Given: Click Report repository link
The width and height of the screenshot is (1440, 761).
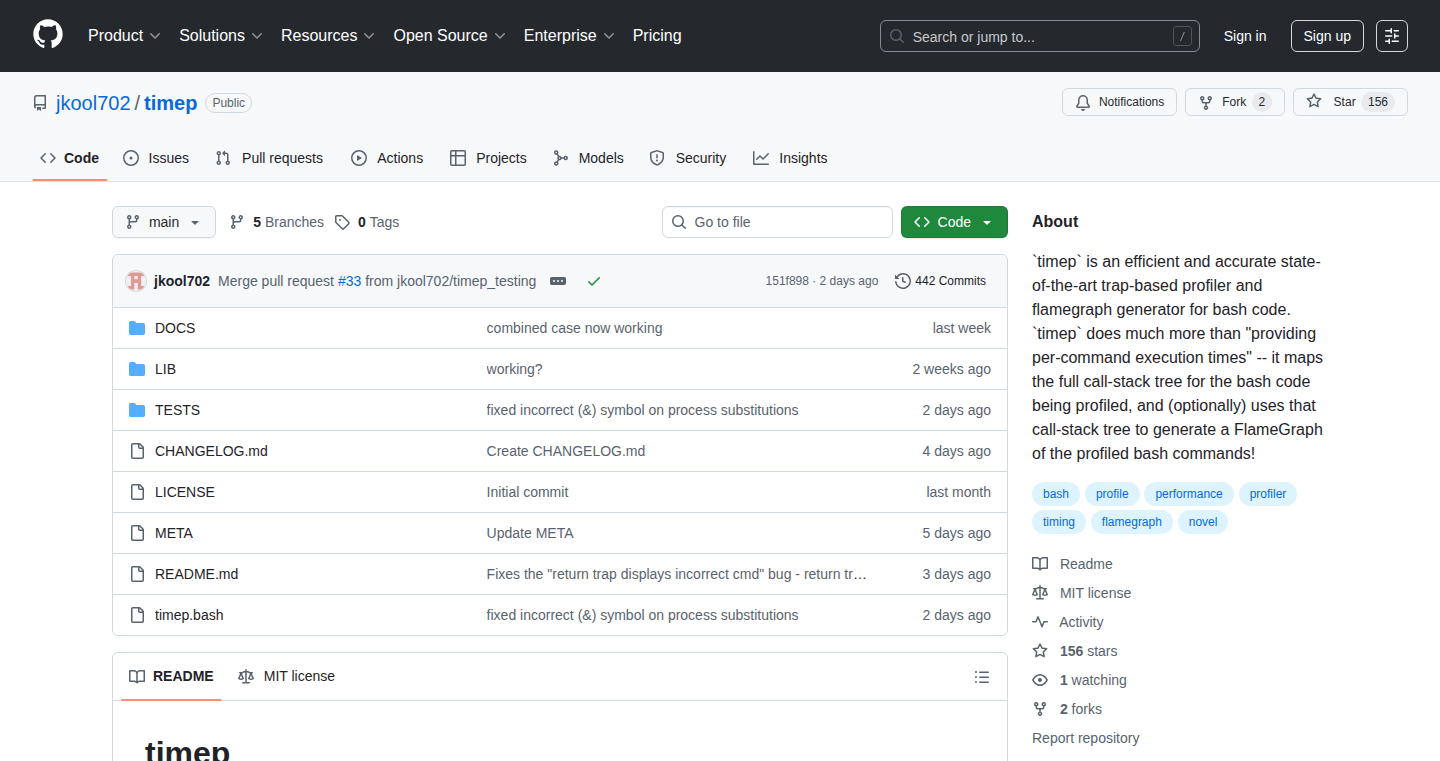Looking at the screenshot, I should [1085, 738].
